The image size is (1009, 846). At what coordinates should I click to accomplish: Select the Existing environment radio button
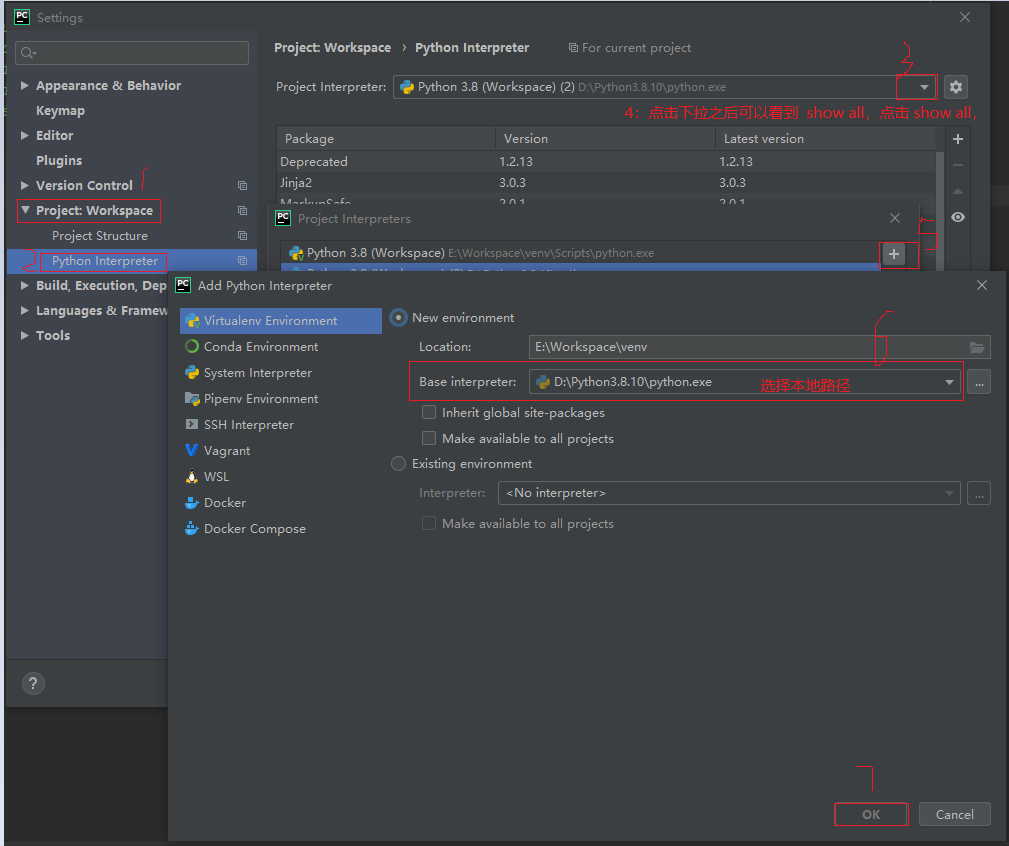click(398, 463)
